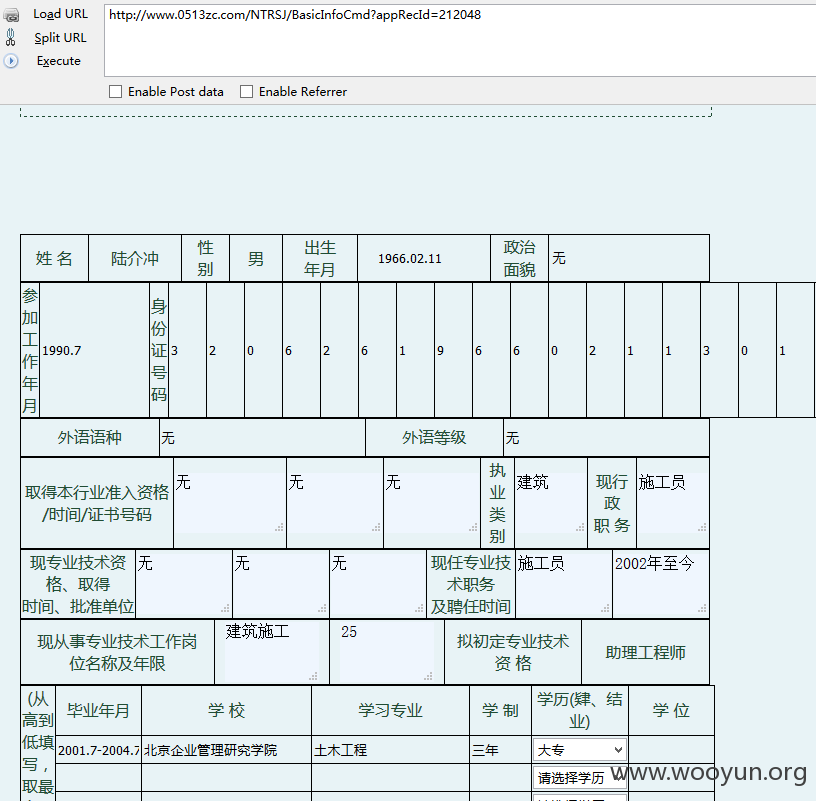Click the resize grip of 建筑施工 textarea
This screenshot has width=816, height=801.
point(313,676)
